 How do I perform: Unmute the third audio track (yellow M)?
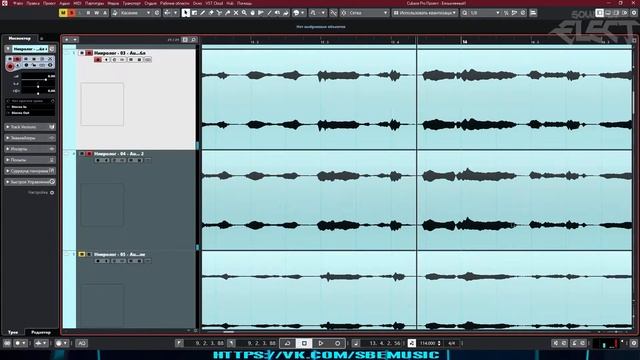(82, 254)
